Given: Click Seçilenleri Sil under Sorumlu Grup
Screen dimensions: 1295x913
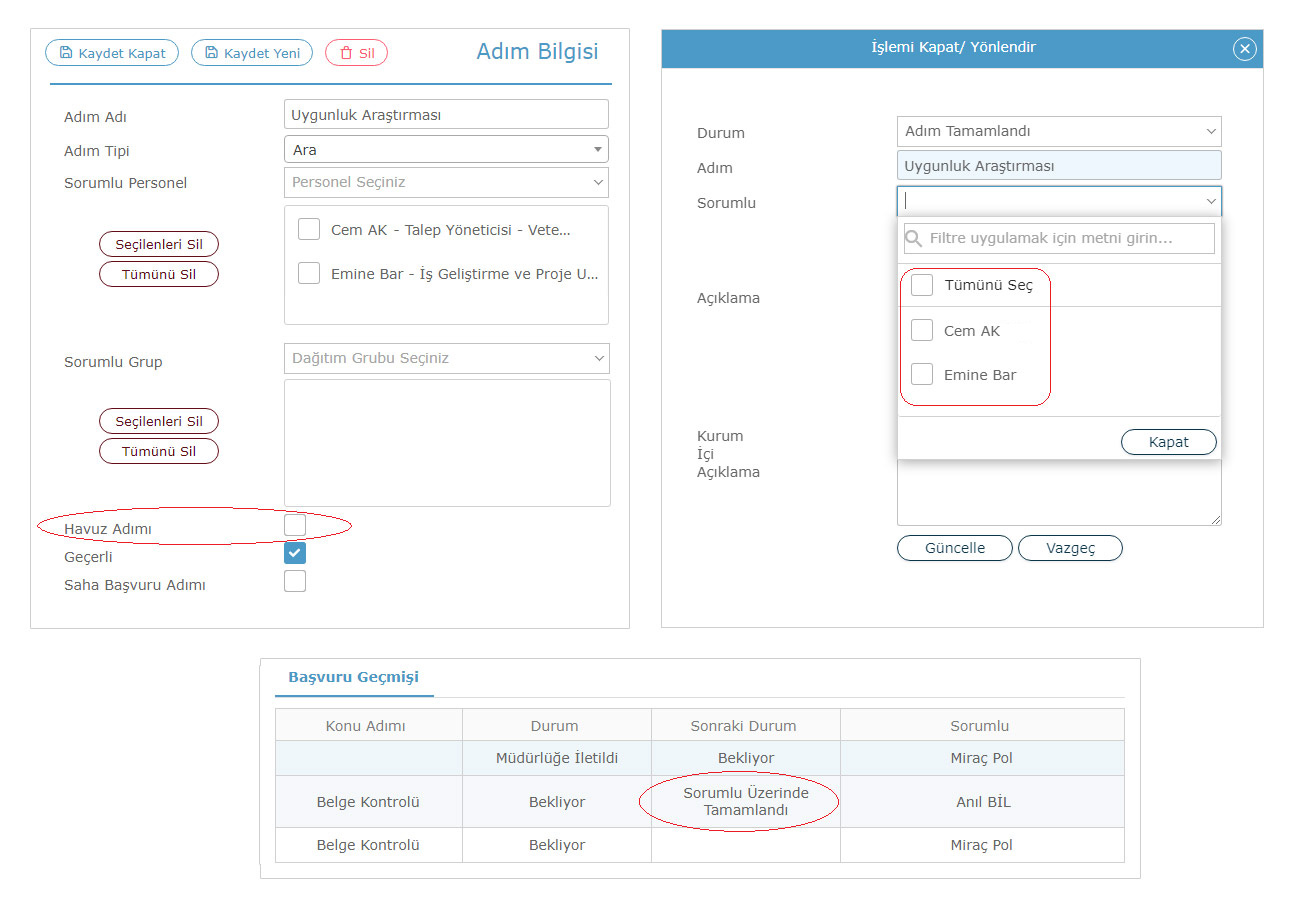Looking at the screenshot, I should click(x=159, y=421).
